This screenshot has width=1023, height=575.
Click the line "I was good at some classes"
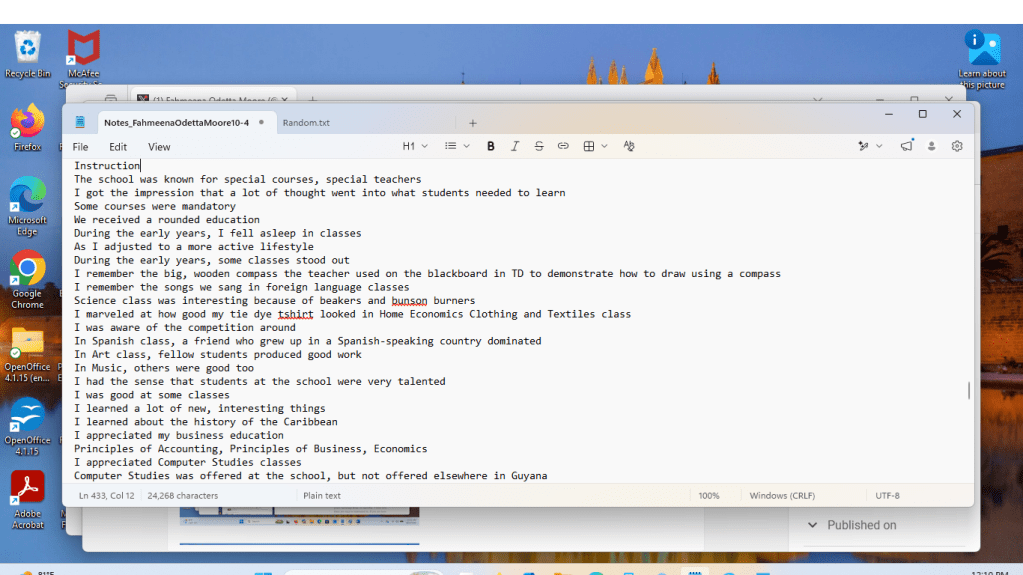(151, 395)
